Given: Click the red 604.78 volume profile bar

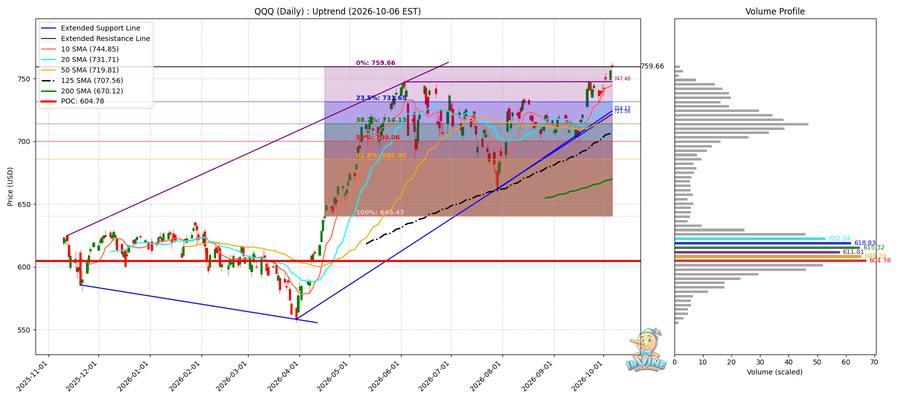Looking at the screenshot, I should click(771, 261).
